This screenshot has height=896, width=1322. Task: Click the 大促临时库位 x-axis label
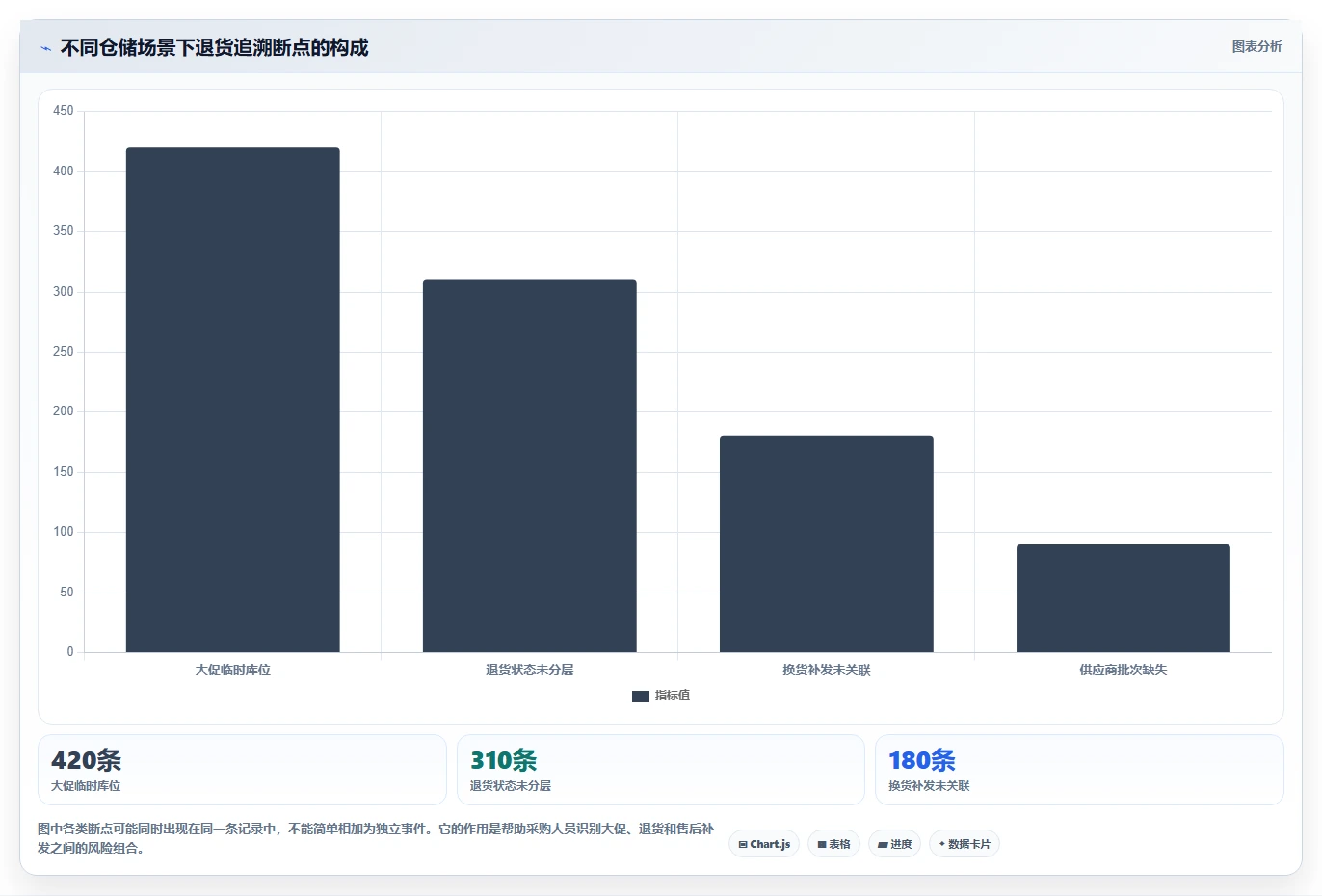(232, 670)
